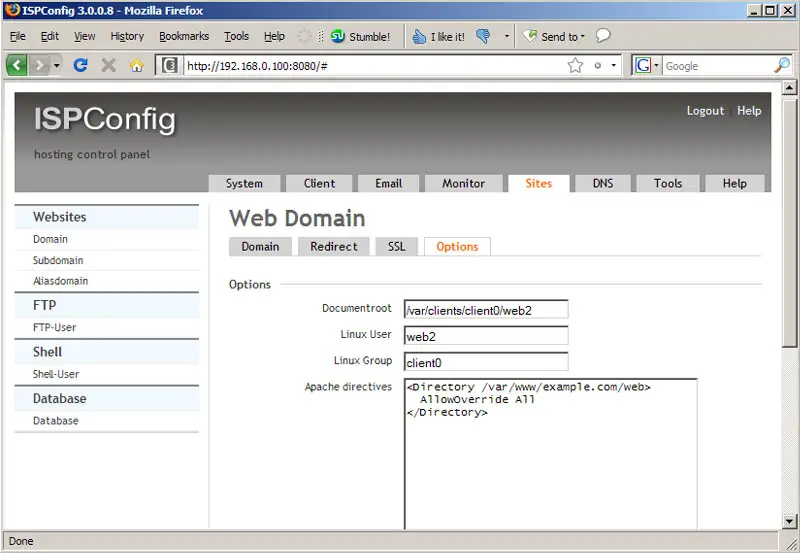Screen dimensions: 800x553
Task: Open the Send to dropdown
Action: coord(554,36)
